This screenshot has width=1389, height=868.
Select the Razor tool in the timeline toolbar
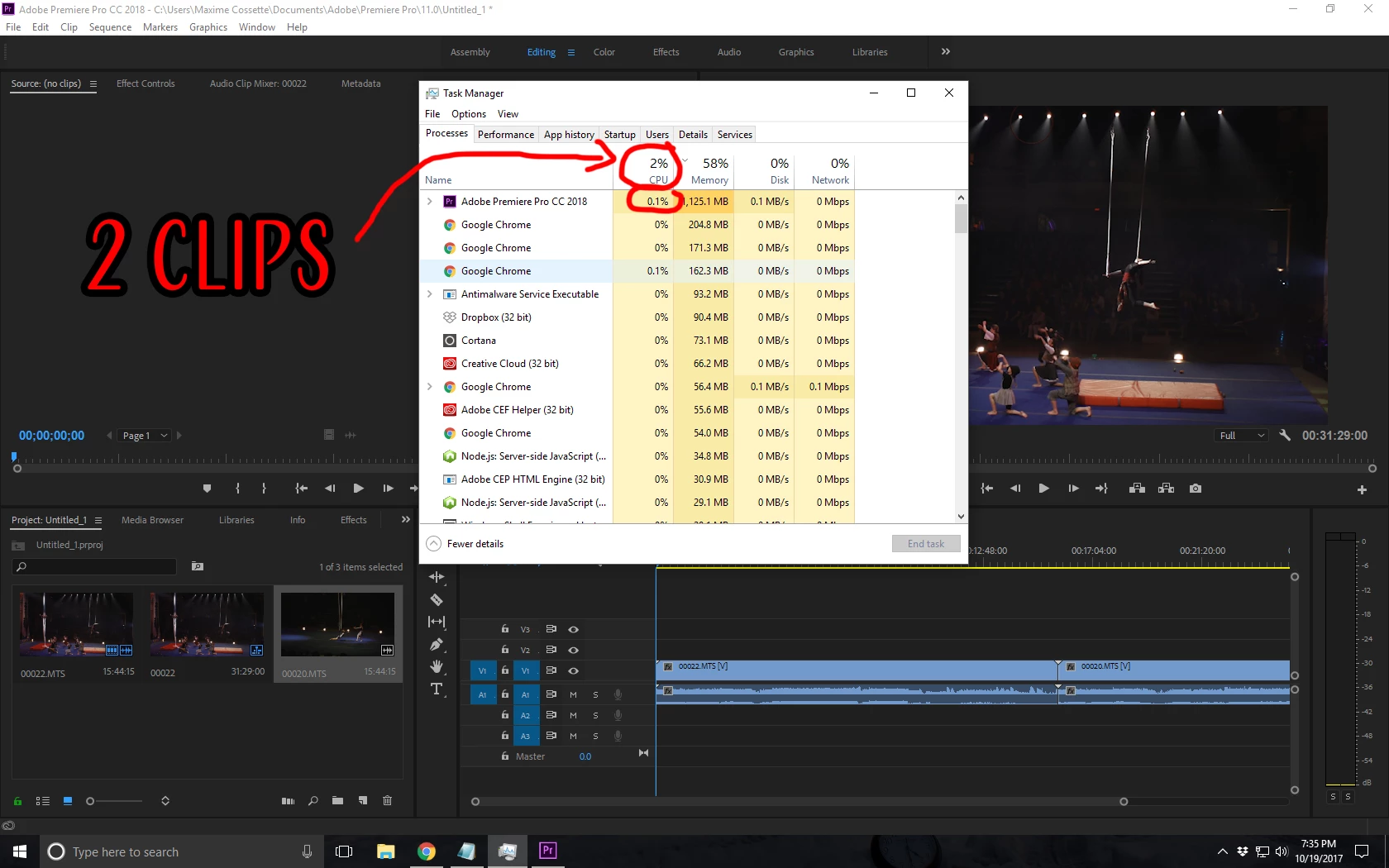tap(437, 600)
